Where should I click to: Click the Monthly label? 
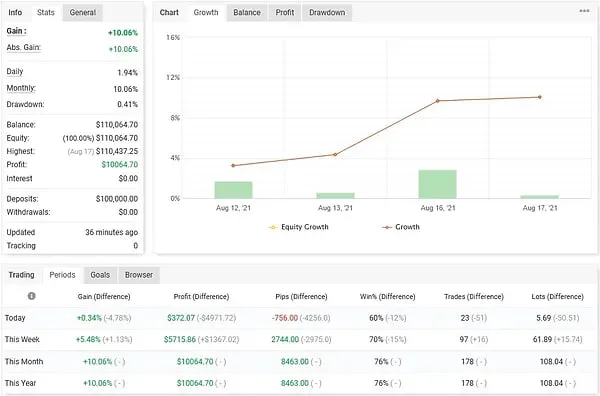[x=21, y=88]
